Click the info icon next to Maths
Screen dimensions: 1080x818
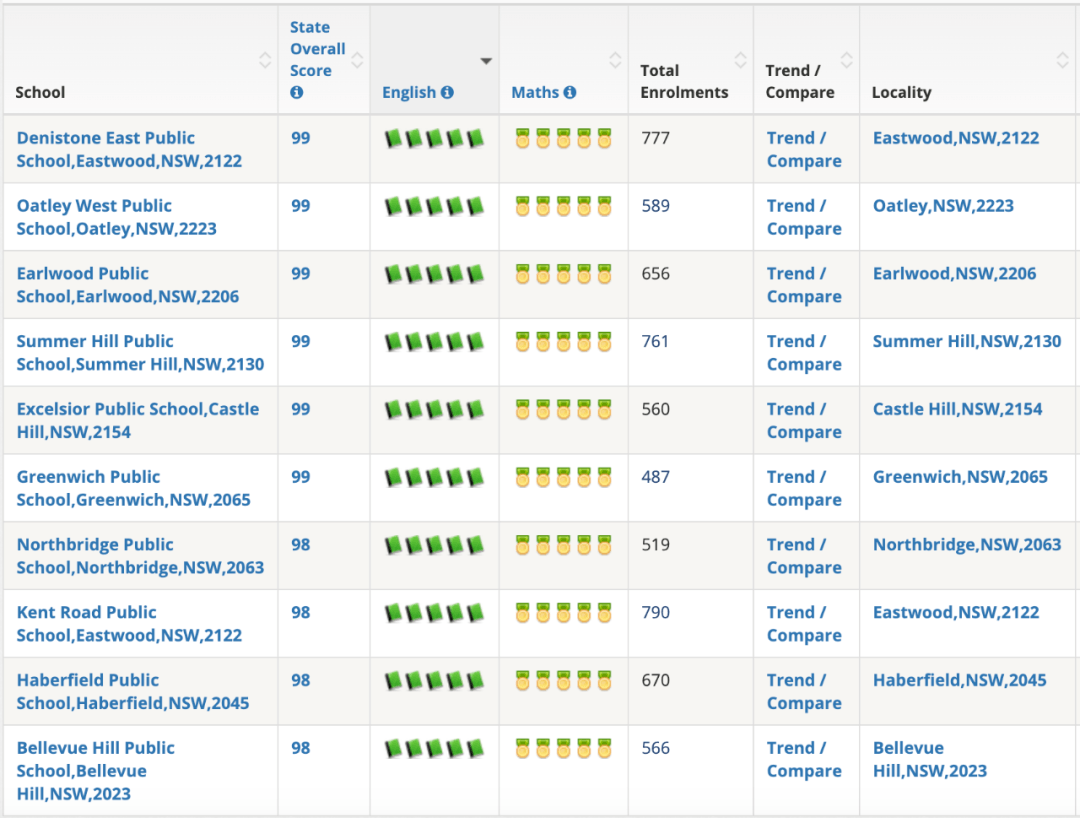click(x=570, y=92)
